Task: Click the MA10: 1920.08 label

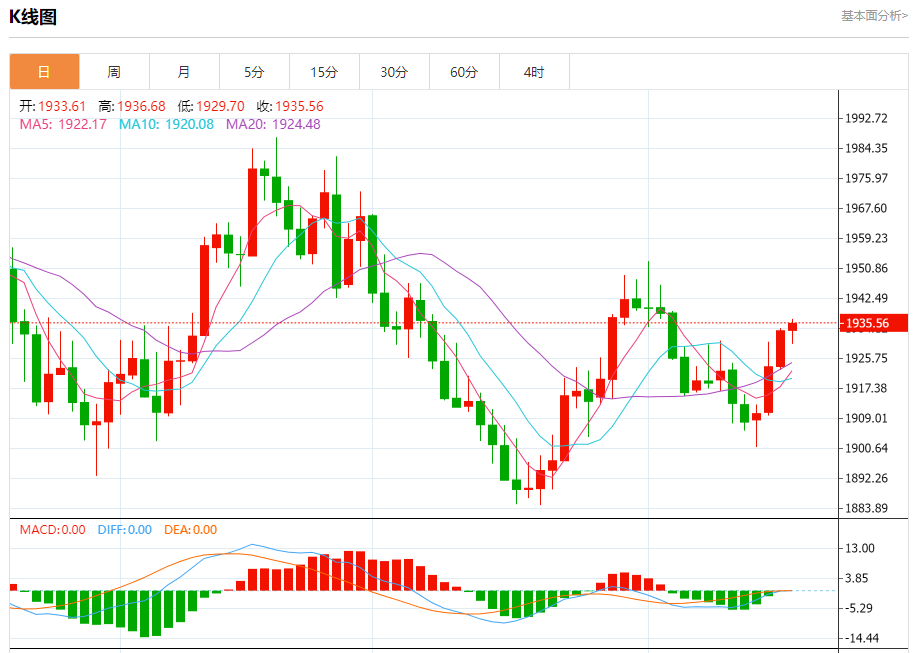Action: click(x=166, y=124)
